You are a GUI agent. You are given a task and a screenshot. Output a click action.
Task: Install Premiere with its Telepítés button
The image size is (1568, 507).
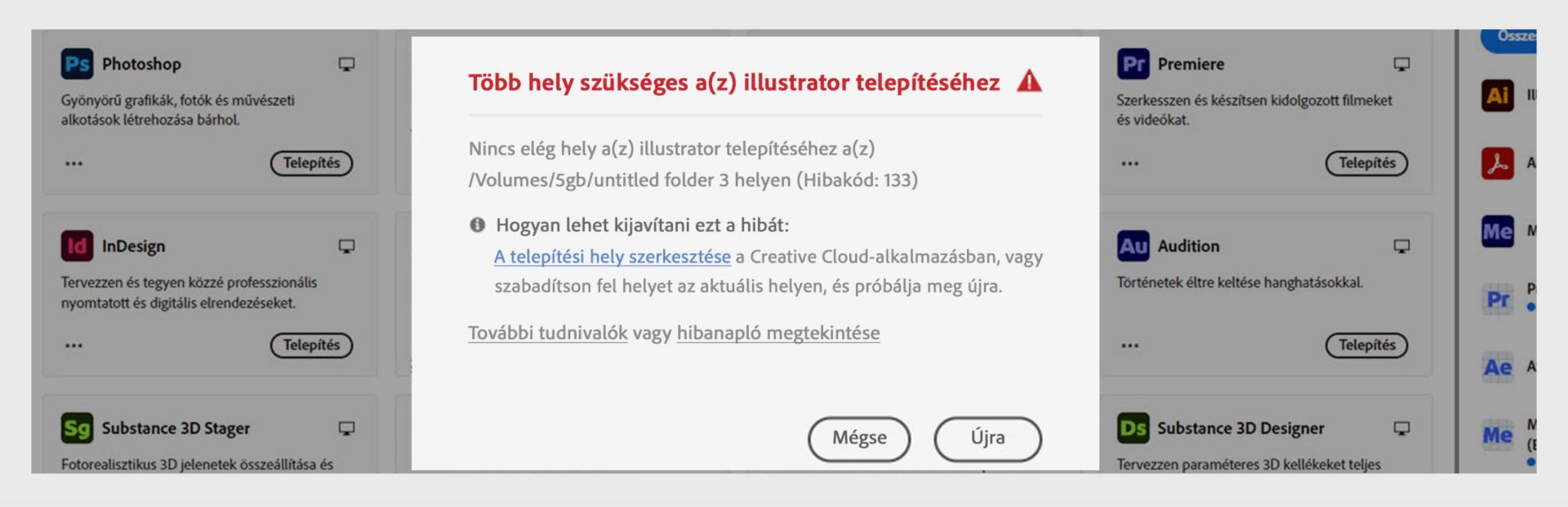pyautogui.click(x=1366, y=163)
